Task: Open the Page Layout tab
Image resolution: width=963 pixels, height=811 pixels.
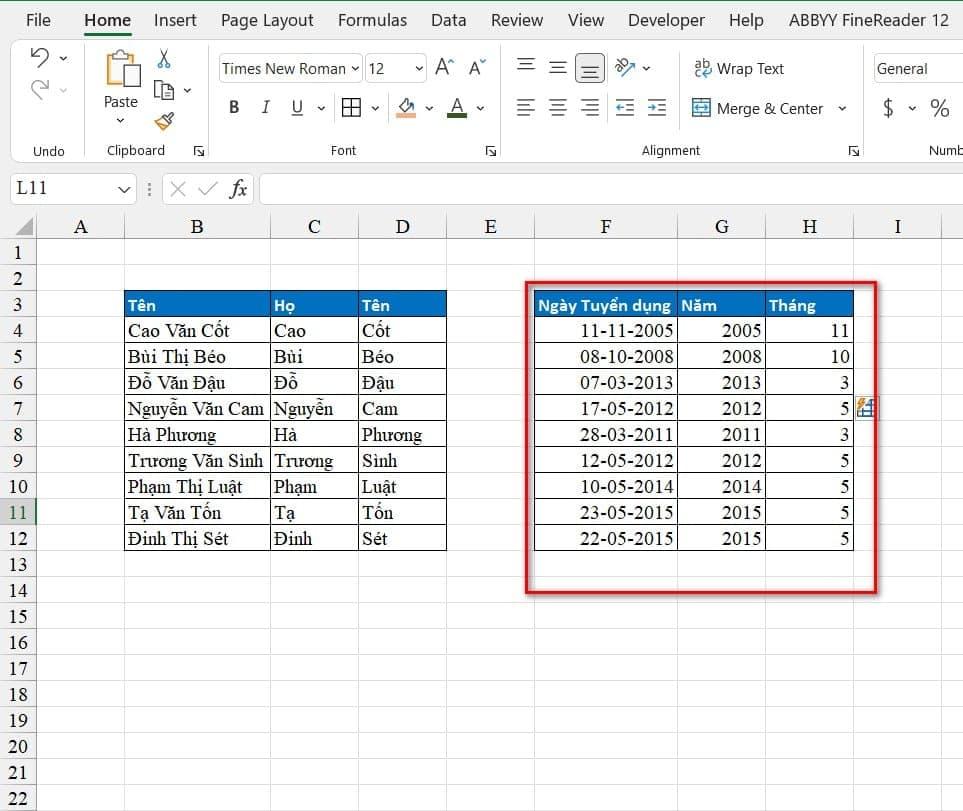Action: pos(267,20)
